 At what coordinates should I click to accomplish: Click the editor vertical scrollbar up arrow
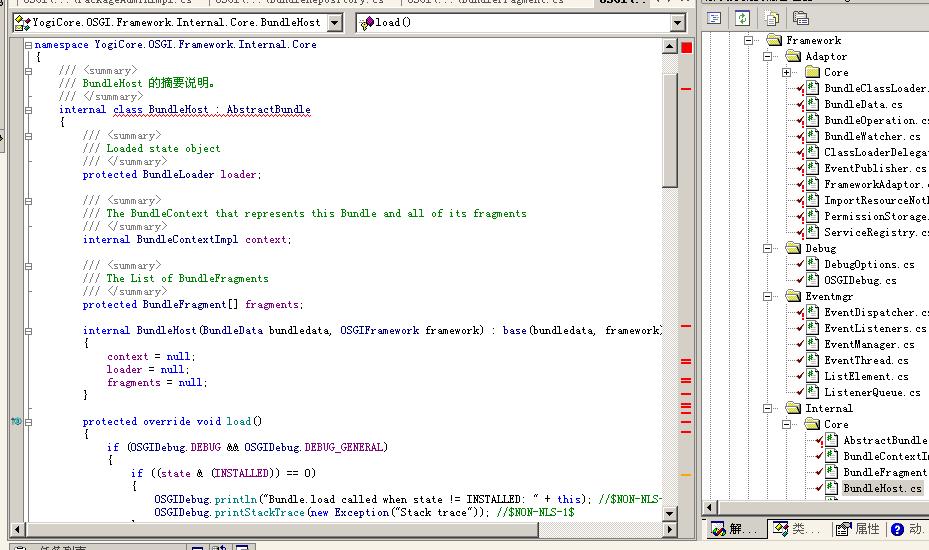tap(669, 47)
